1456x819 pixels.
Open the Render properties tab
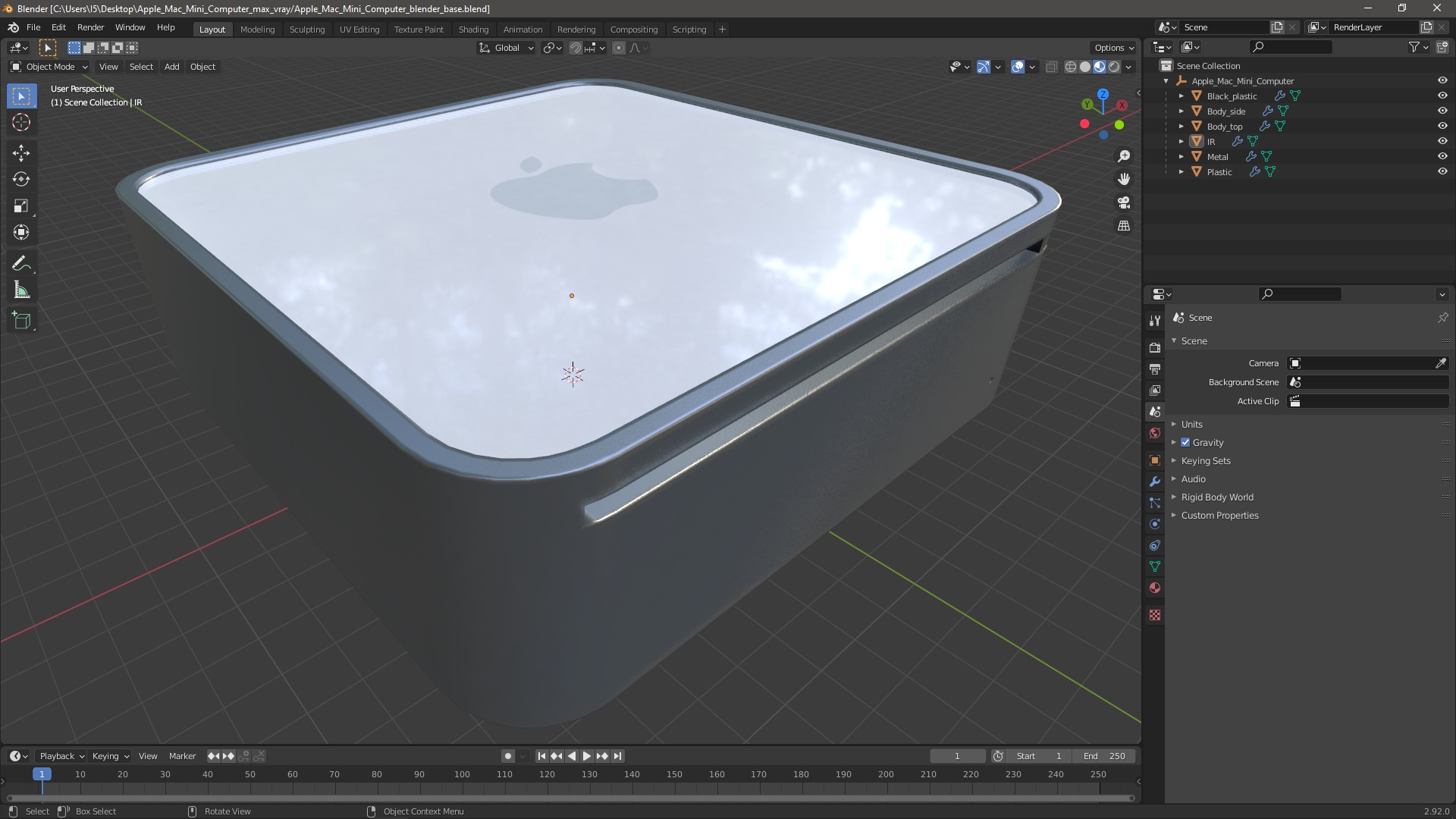point(1155,347)
